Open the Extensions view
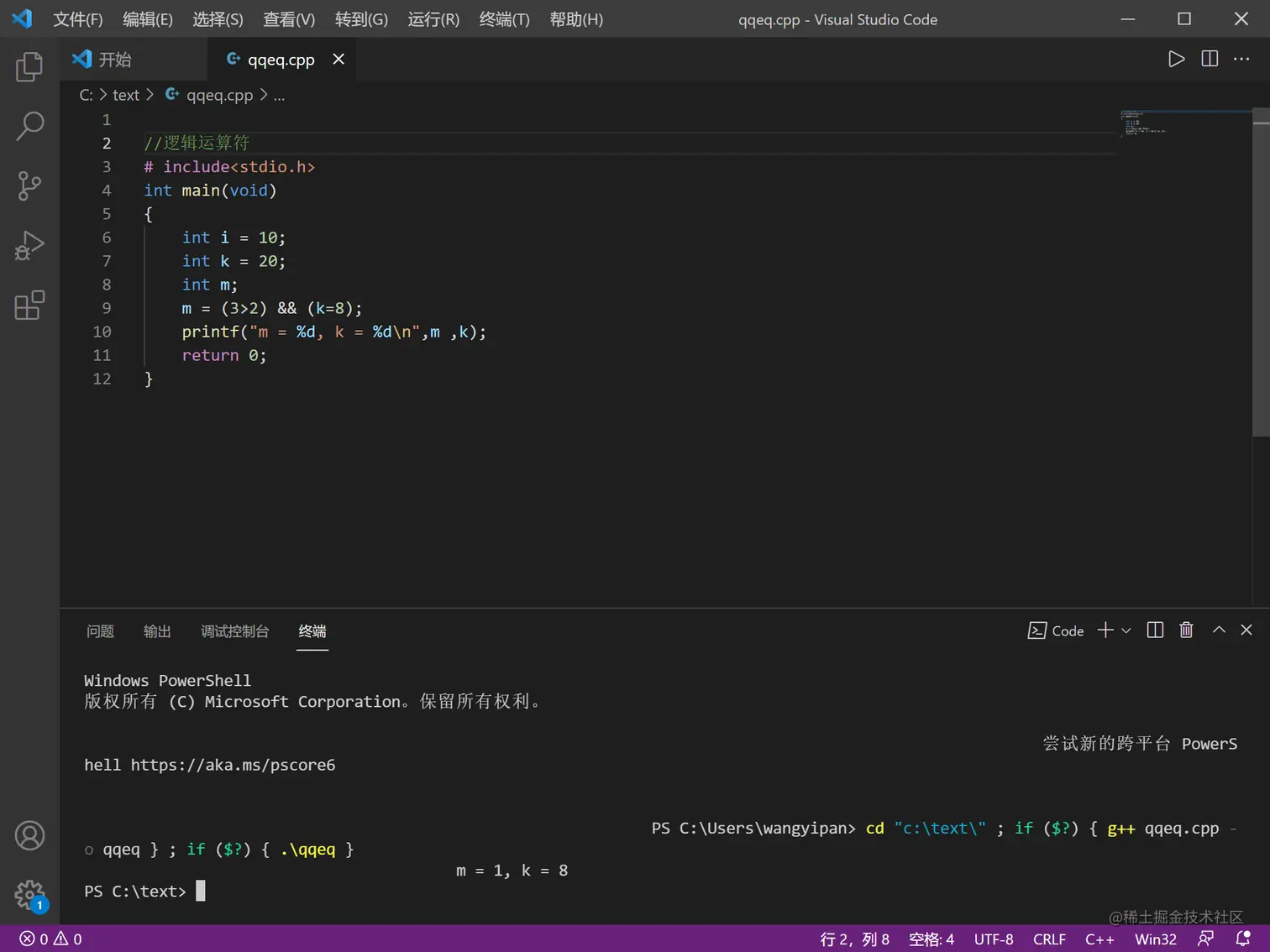Viewport: 1270px width, 952px height. 29,306
